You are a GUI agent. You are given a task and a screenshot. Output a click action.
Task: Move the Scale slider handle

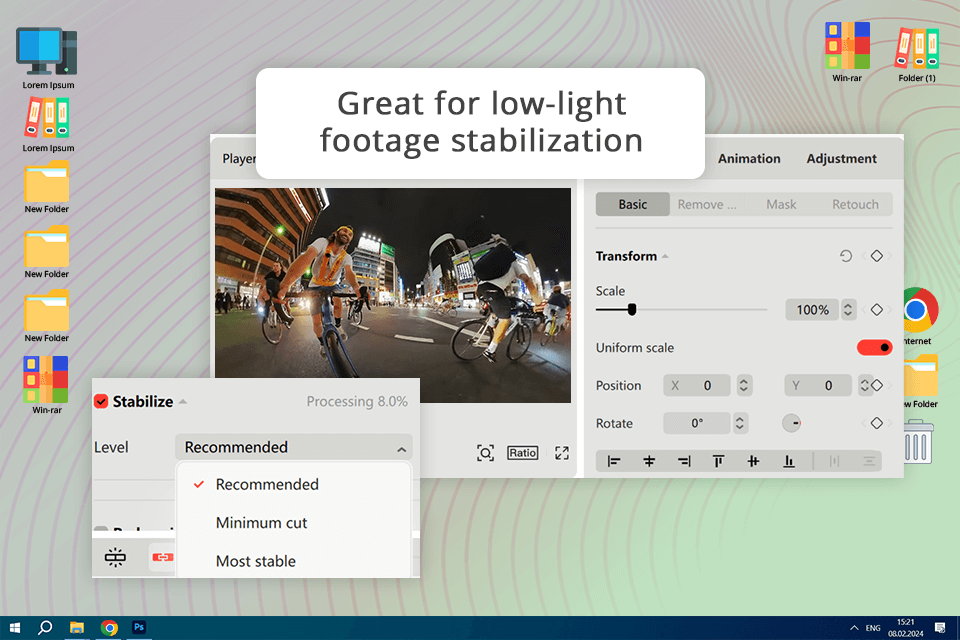(632, 310)
